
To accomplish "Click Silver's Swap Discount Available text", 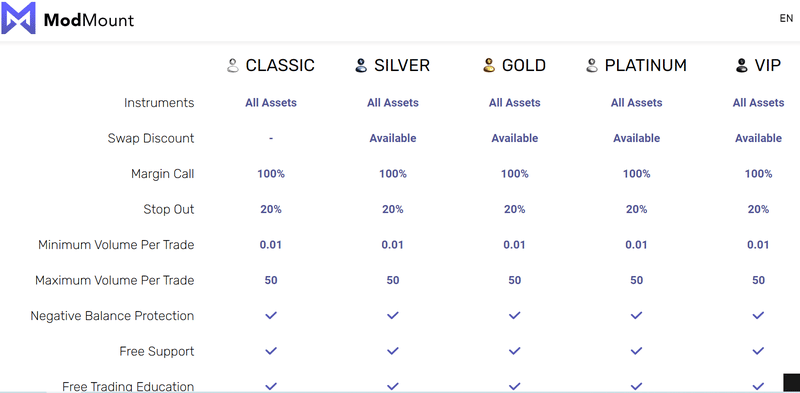I will (393, 138).
